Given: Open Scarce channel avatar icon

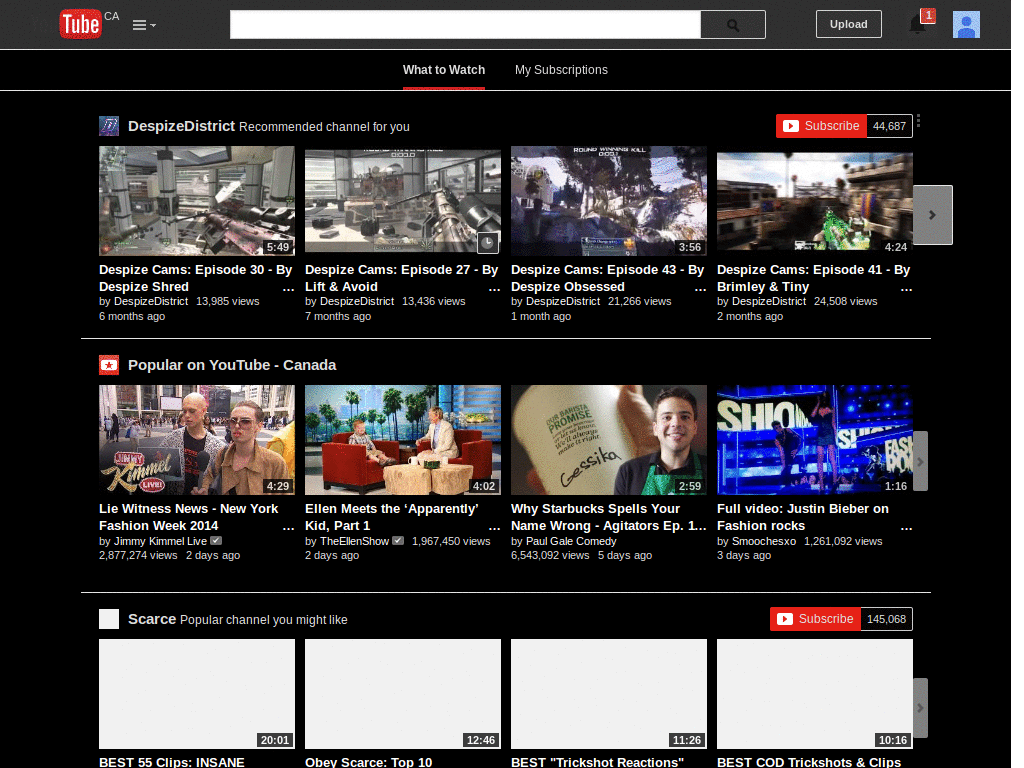Looking at the screenshot, I should pyautogui.click(x=108, y=619).
